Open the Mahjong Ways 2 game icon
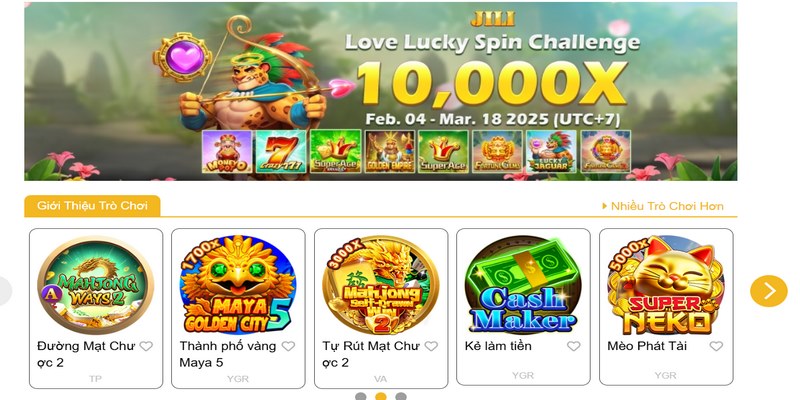The width and height of the screenshot is (800, 400). pos(95,285)
